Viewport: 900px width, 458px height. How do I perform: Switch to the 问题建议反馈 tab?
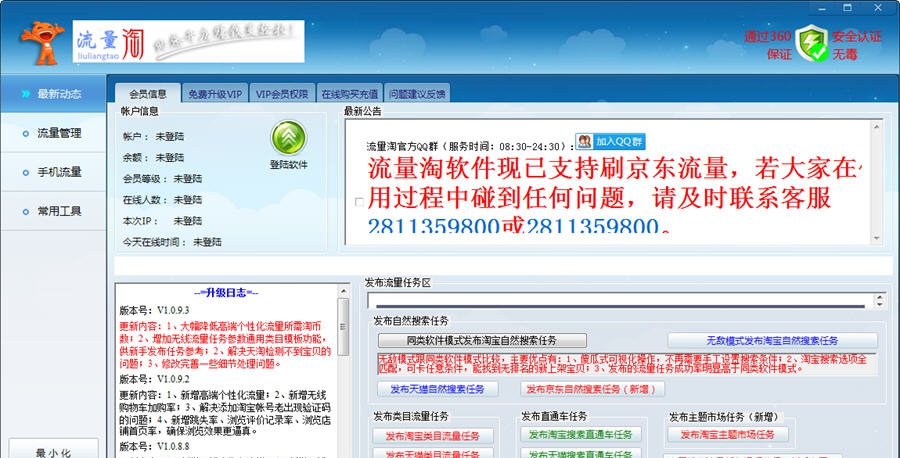[417, 94]
